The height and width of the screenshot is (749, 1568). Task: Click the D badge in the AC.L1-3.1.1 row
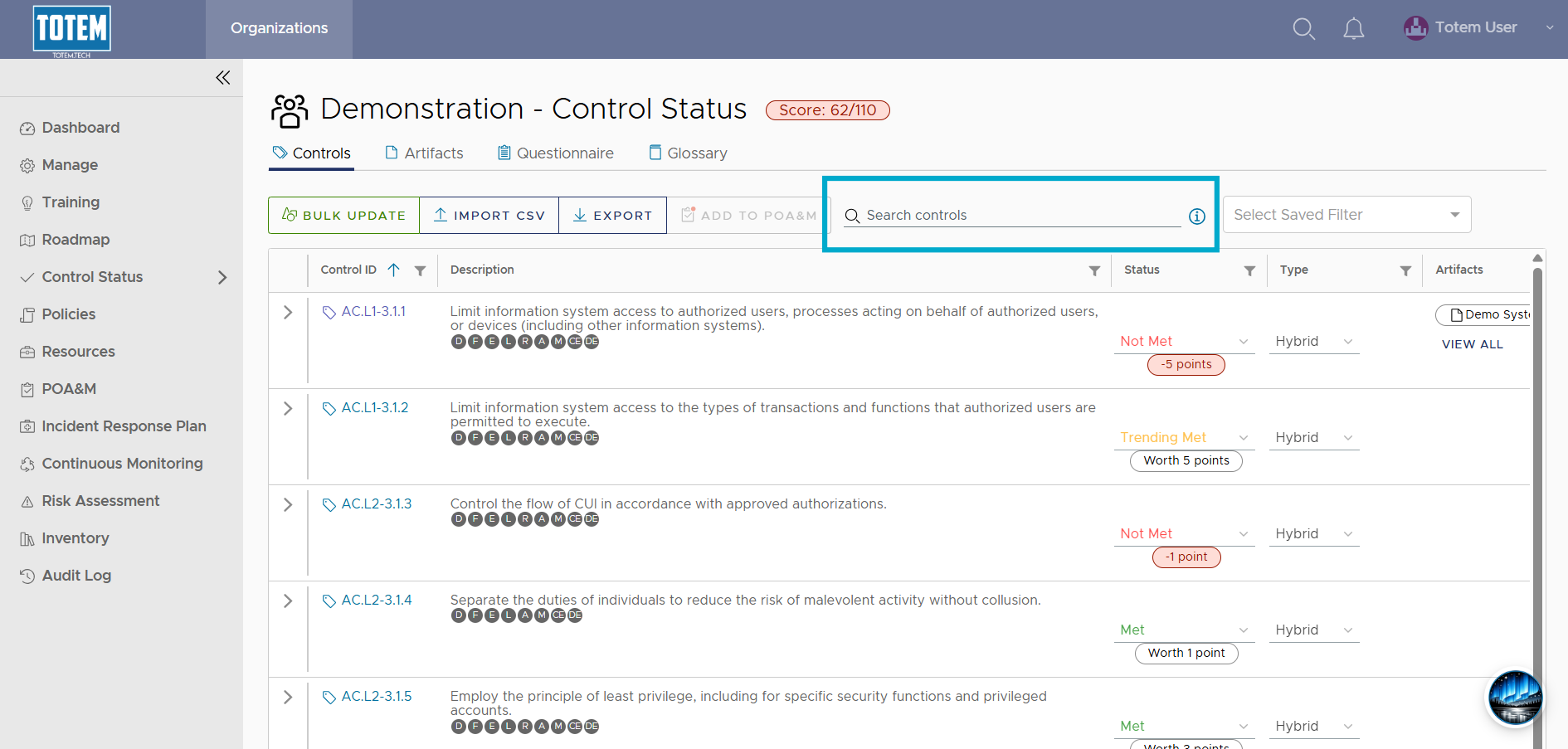pyautogui.click(x=459, y=342)
